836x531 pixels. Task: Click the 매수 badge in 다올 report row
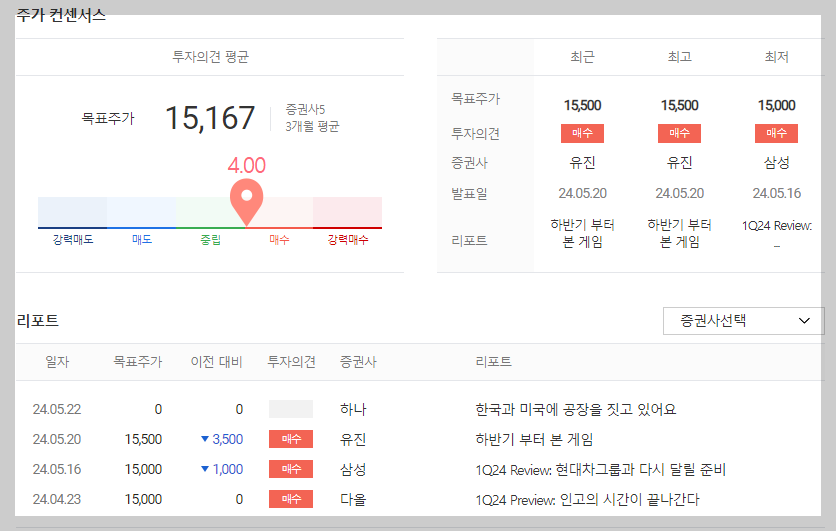pyautogui.click(x=291, y=498)
